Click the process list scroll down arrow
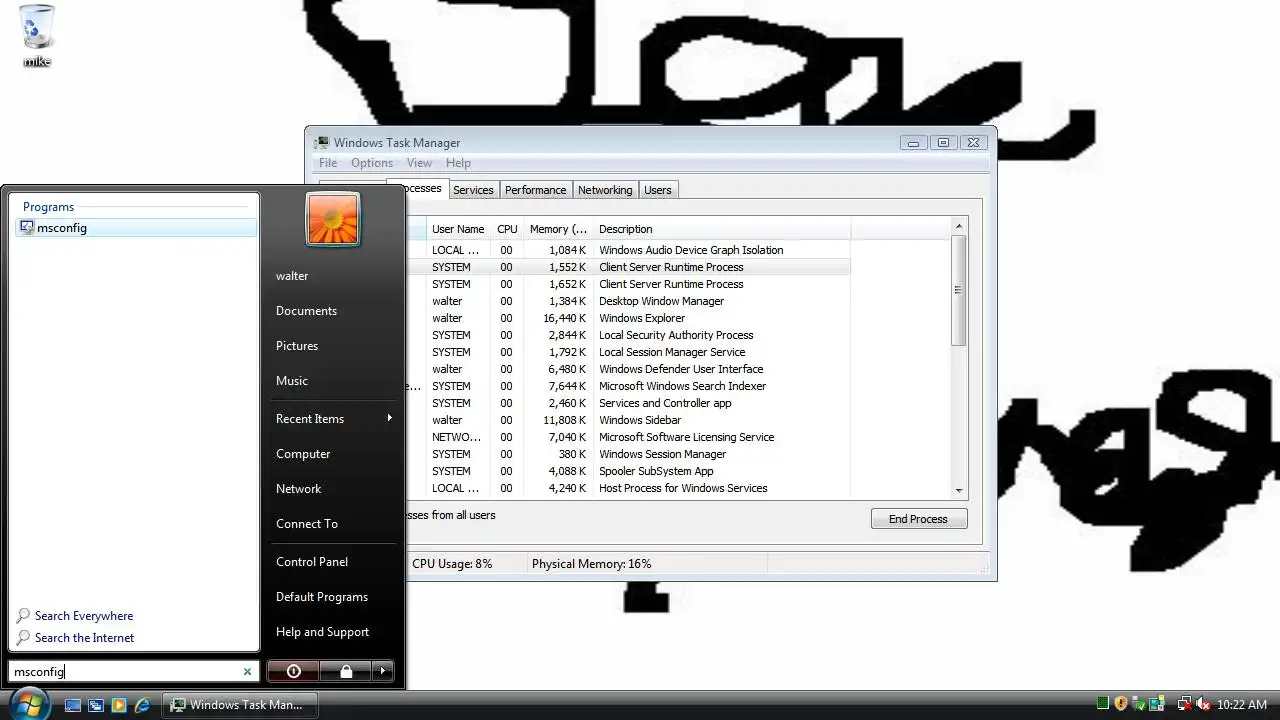The width and height of the screenshot is (1280, 720). click(x=958, y=490)
